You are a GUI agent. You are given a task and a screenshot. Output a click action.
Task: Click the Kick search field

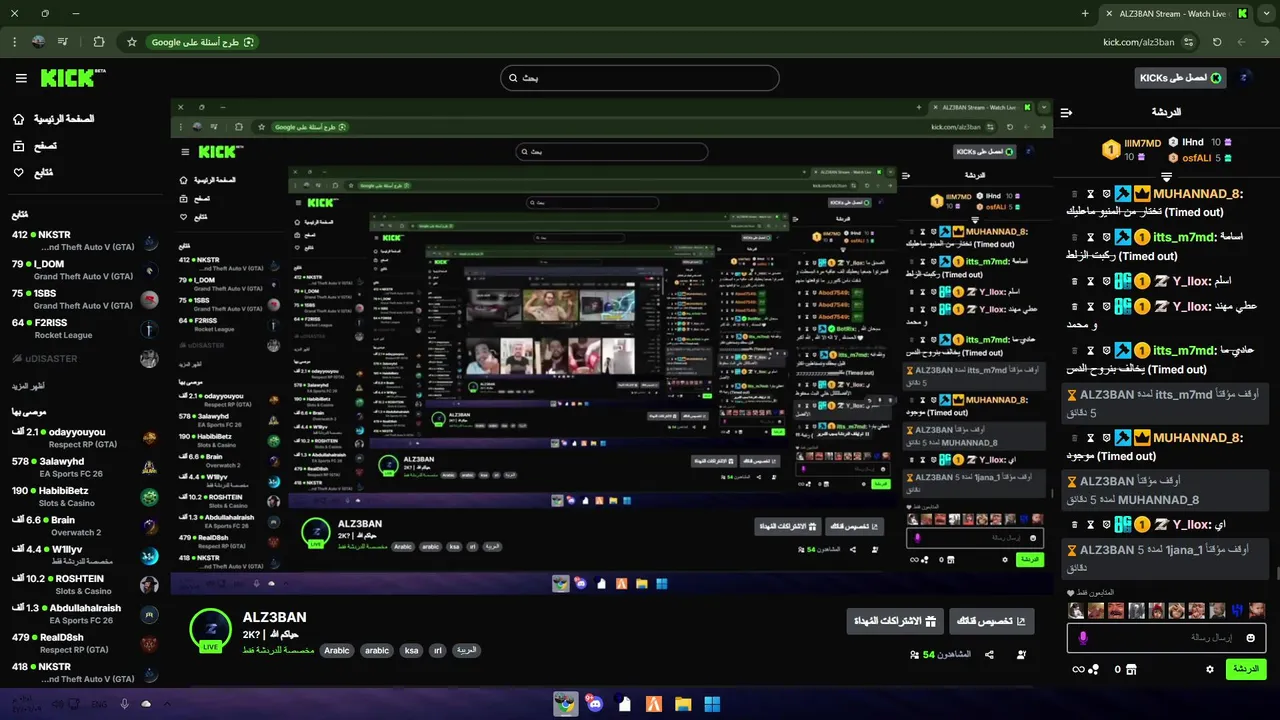(640, 78)
